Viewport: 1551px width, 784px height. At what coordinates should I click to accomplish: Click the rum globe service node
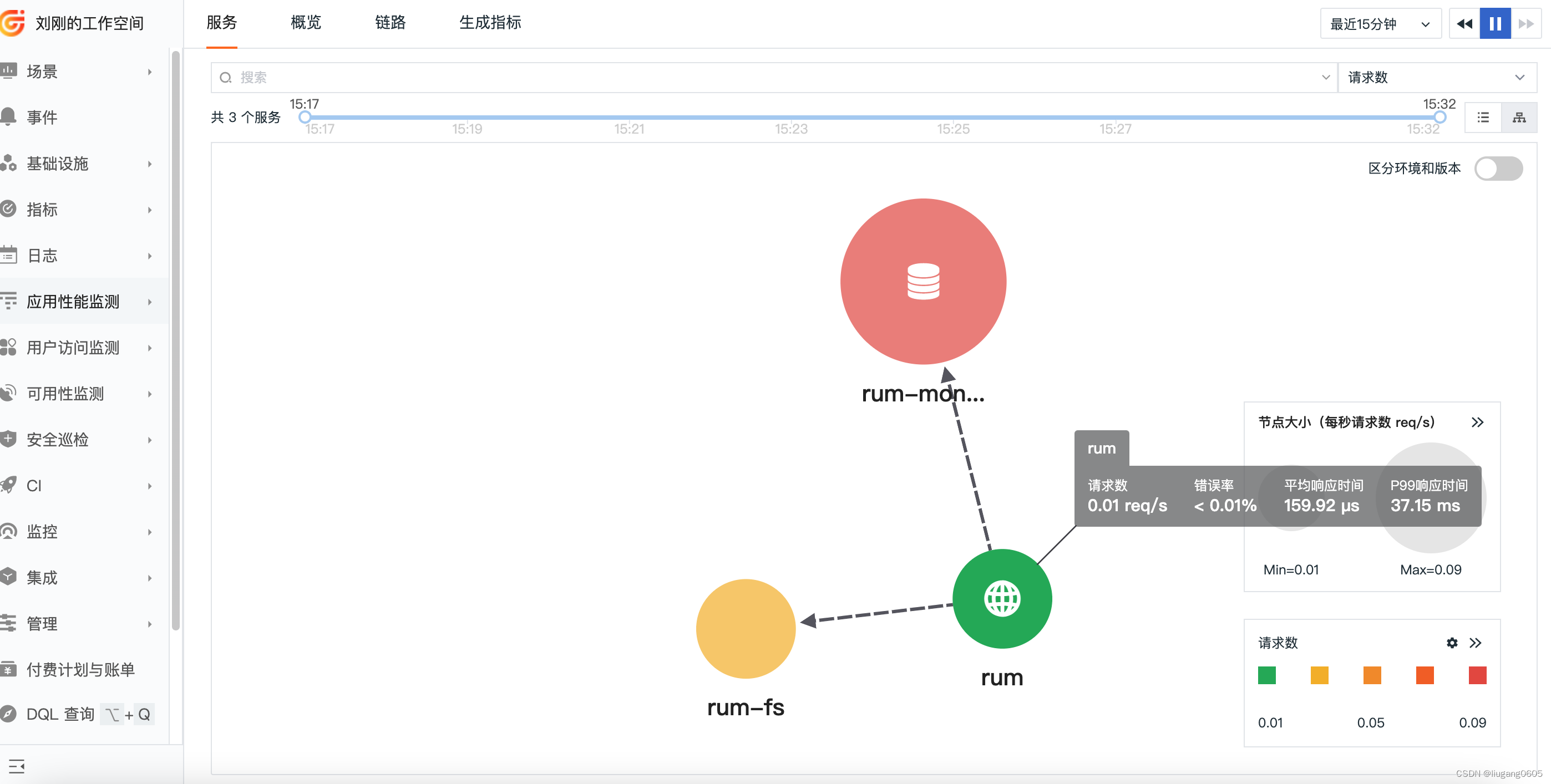point(1002,599)
